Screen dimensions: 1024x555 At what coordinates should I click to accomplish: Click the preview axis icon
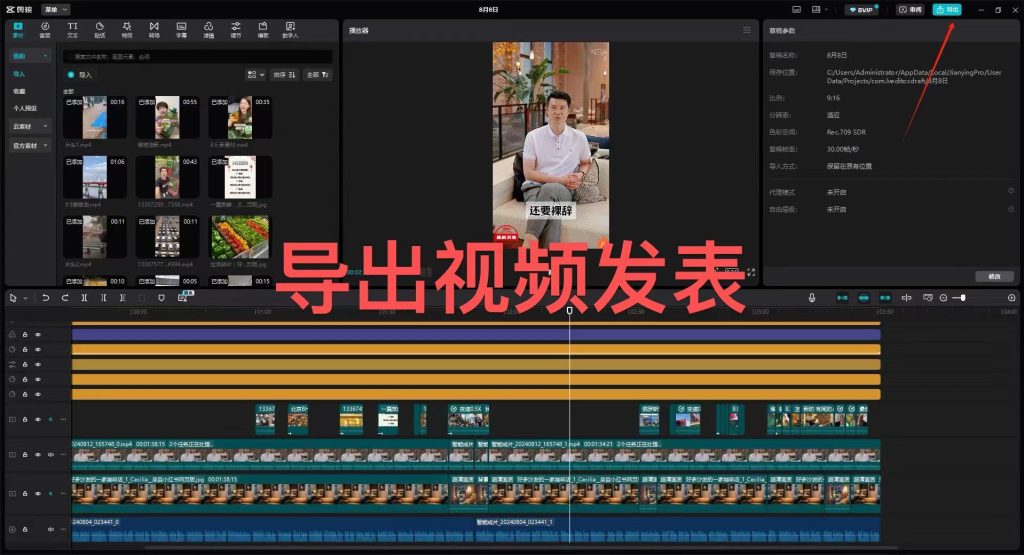[x=906, y=298]
